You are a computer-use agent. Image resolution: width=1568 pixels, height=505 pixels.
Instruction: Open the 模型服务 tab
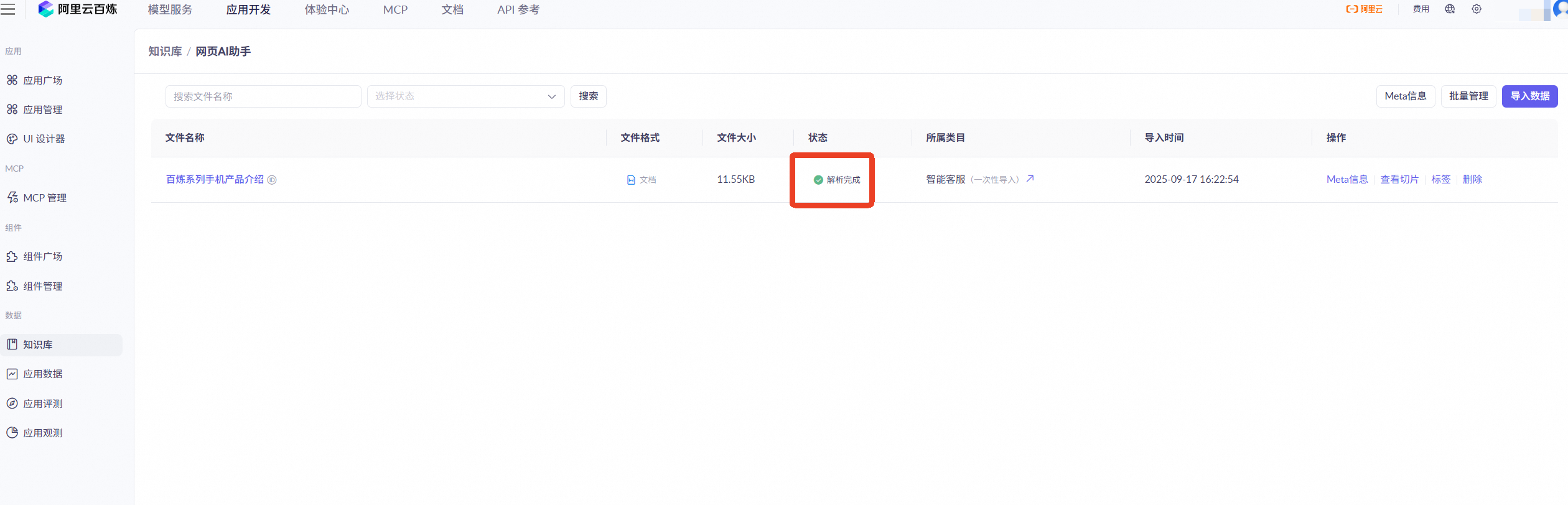pos(170,10)
